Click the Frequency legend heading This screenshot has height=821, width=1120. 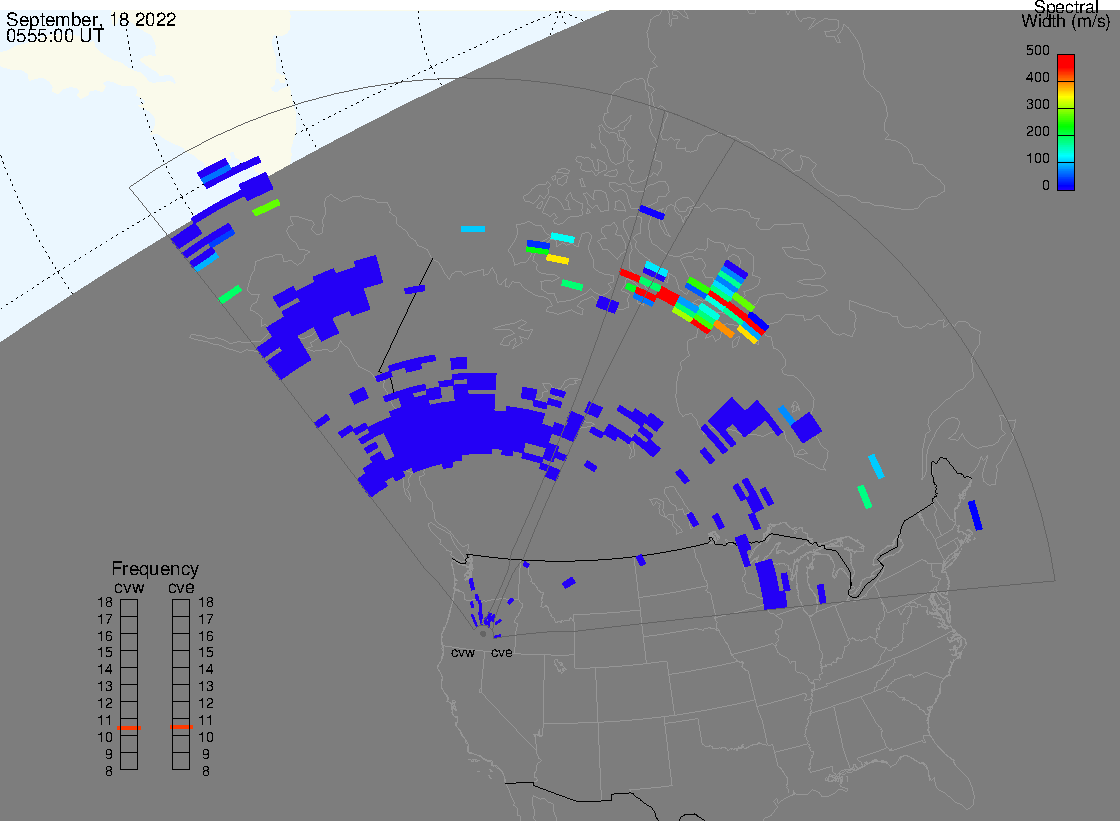[x=155, y=569]
